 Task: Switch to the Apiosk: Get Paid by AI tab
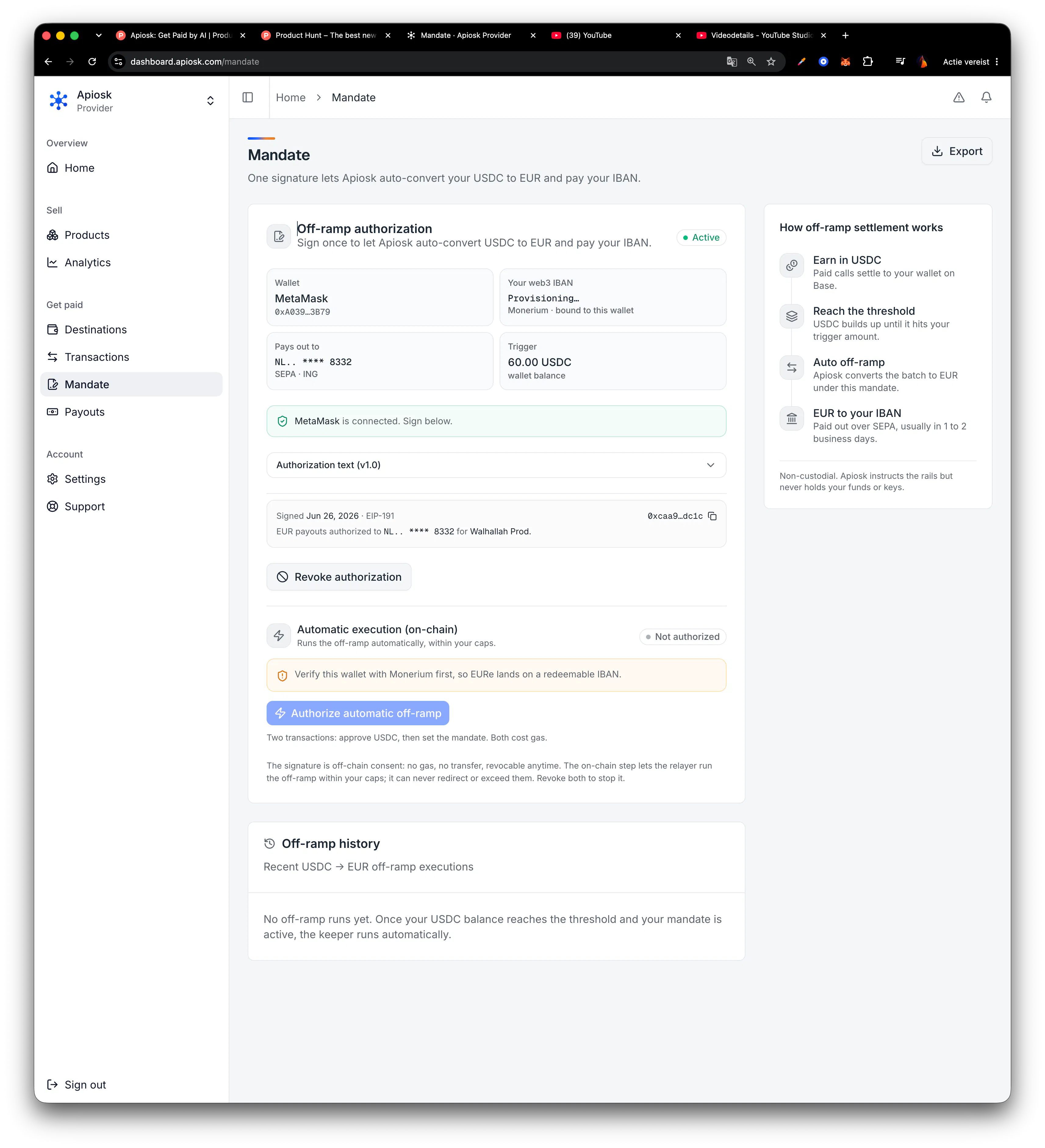tap(181, 35)
